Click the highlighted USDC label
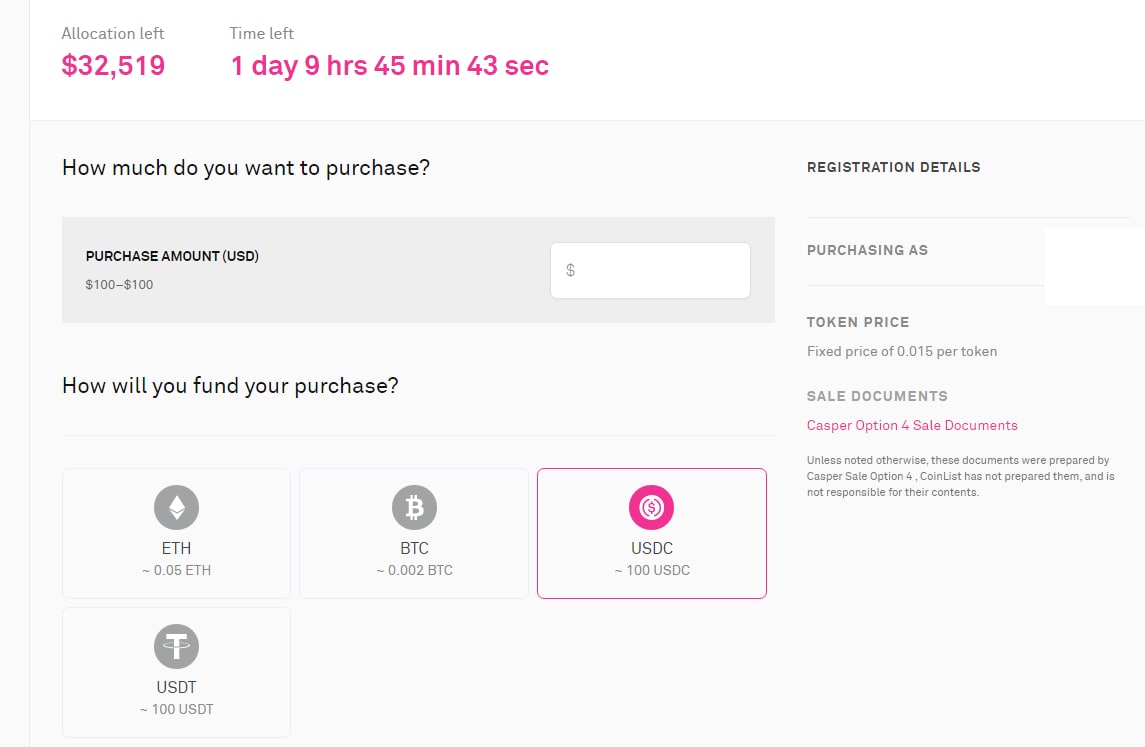This screenshot has height=747, width=1145. click(651, 548)
